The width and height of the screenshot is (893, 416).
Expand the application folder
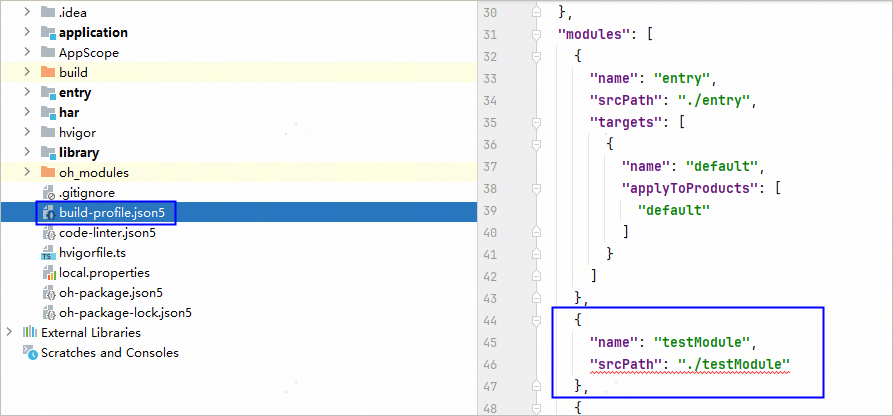[x=26, y=33]
